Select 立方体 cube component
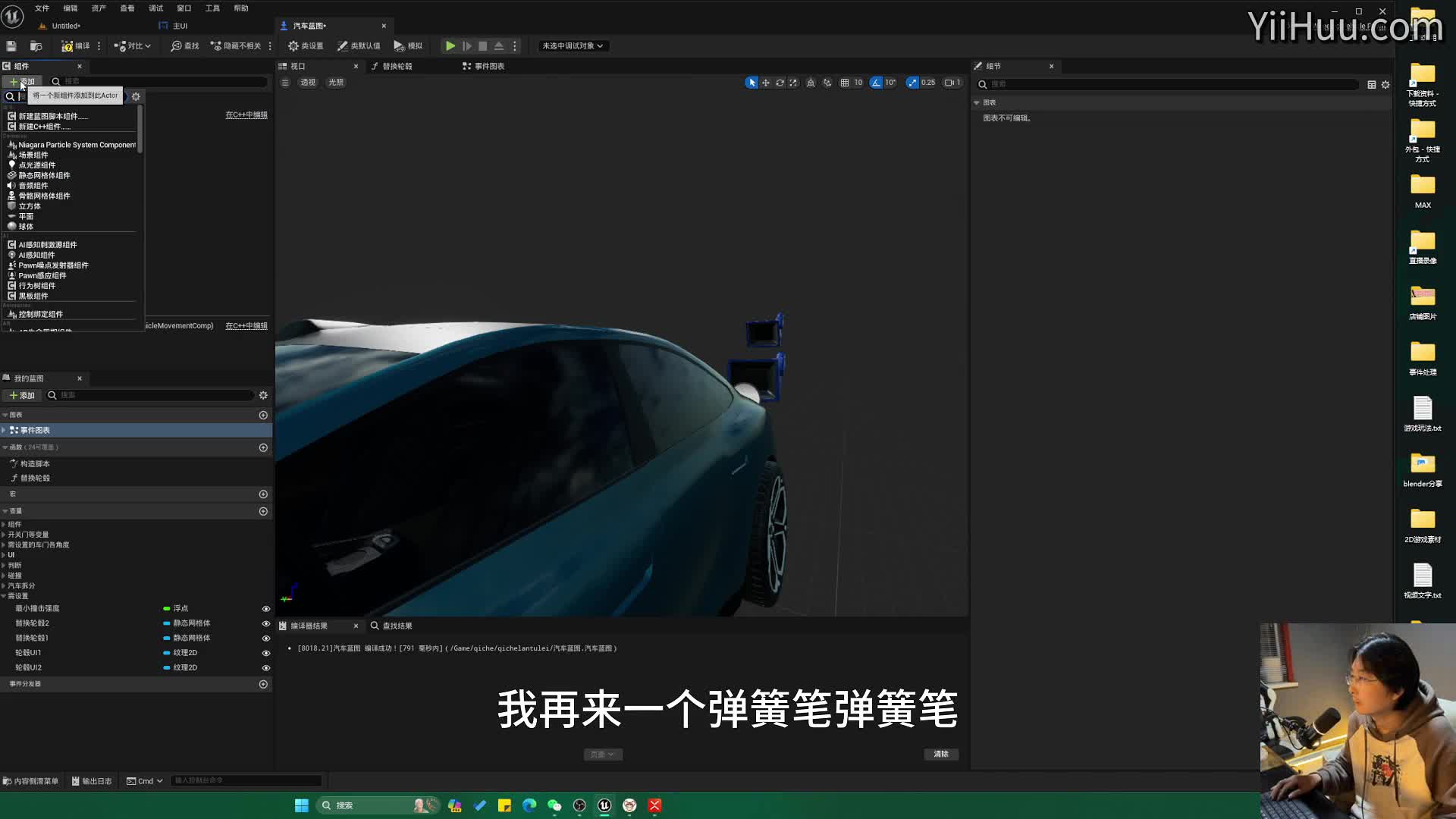Image resolution: width=1456 pixels, height=819 pixels. point(24,206)
